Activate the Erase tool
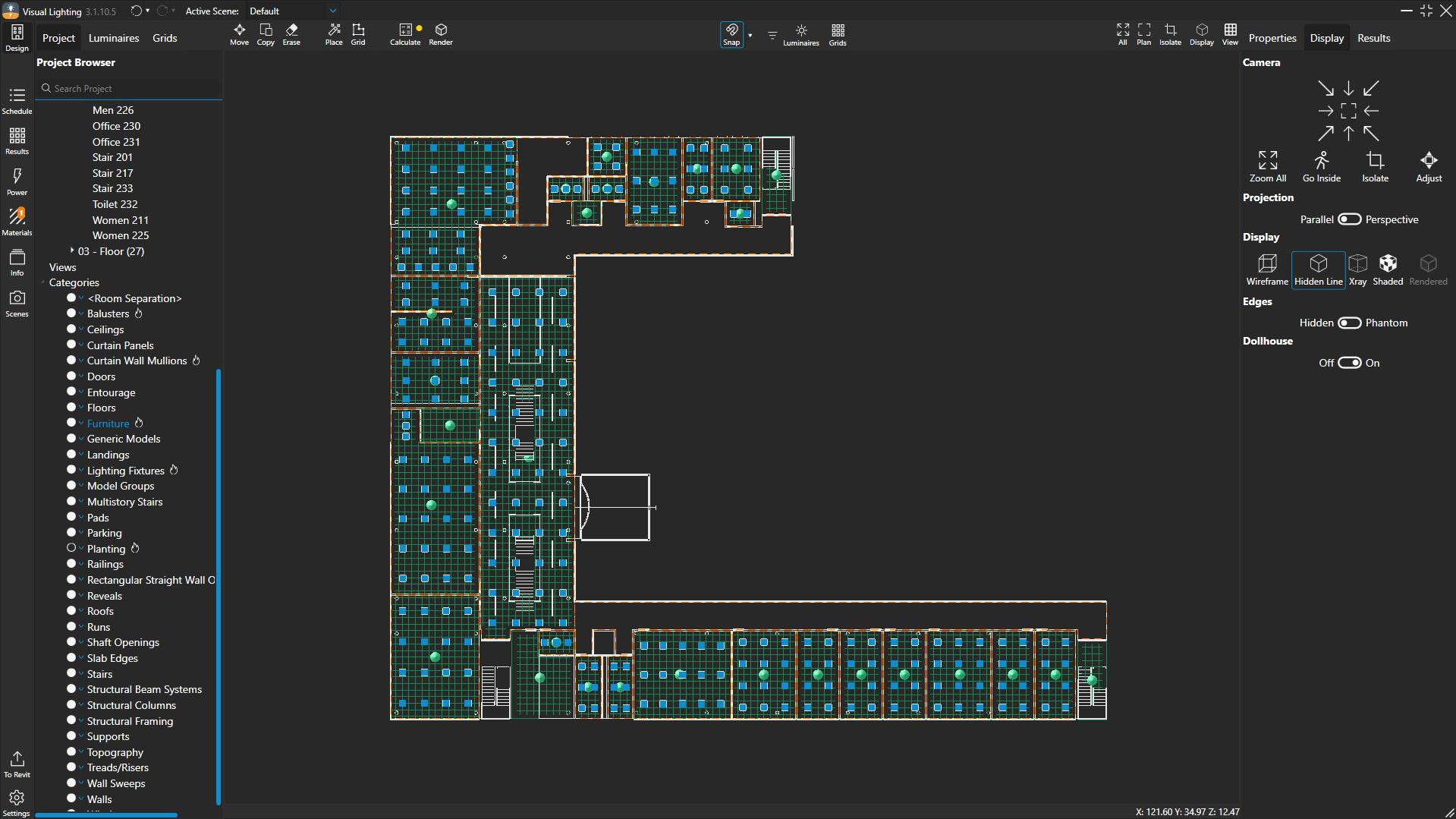 coord(291,33)
